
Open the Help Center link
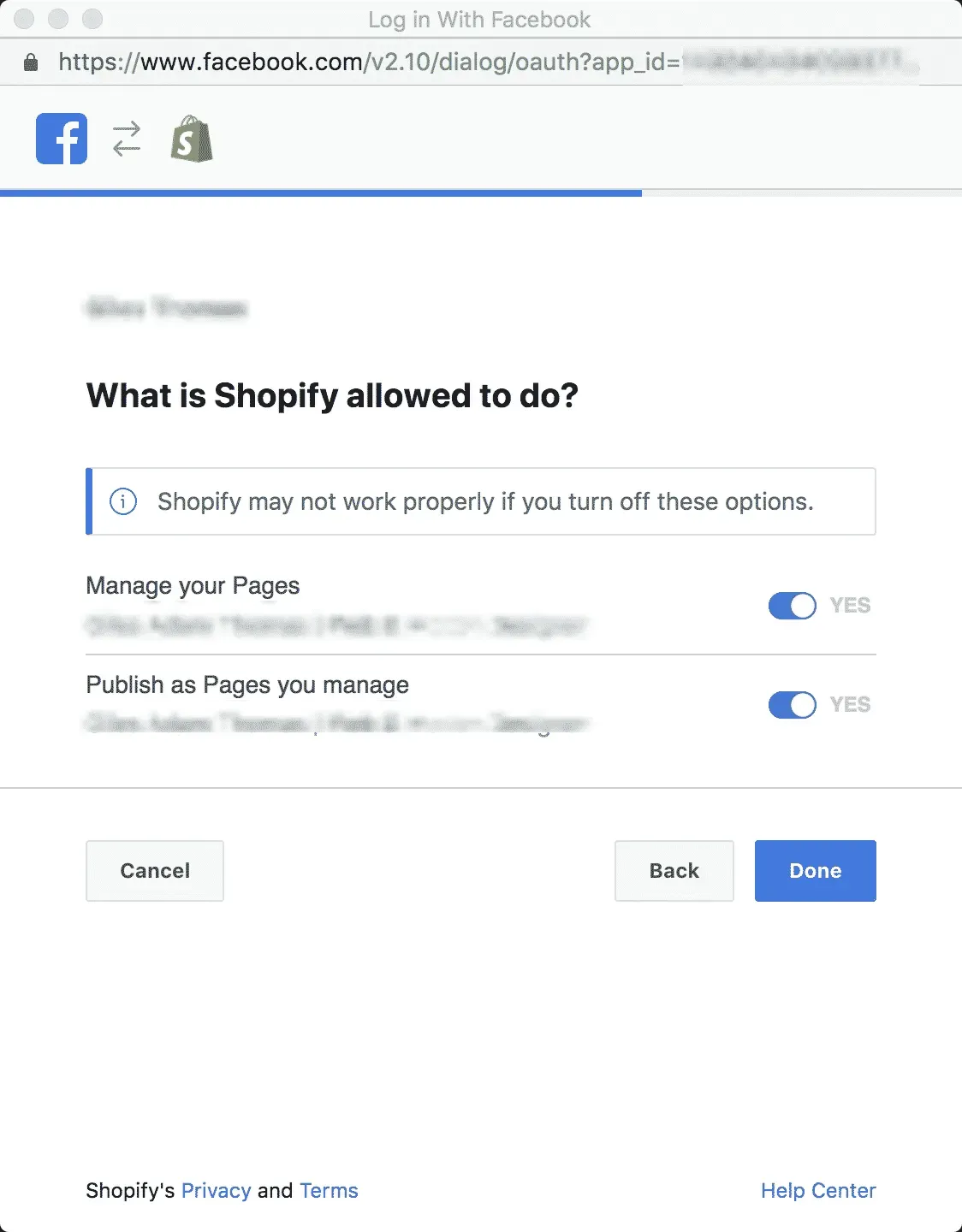(818, 1190)
